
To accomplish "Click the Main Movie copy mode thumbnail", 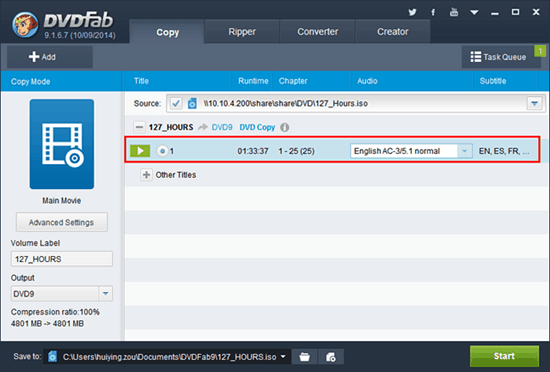I will click(x=62, y=144).
